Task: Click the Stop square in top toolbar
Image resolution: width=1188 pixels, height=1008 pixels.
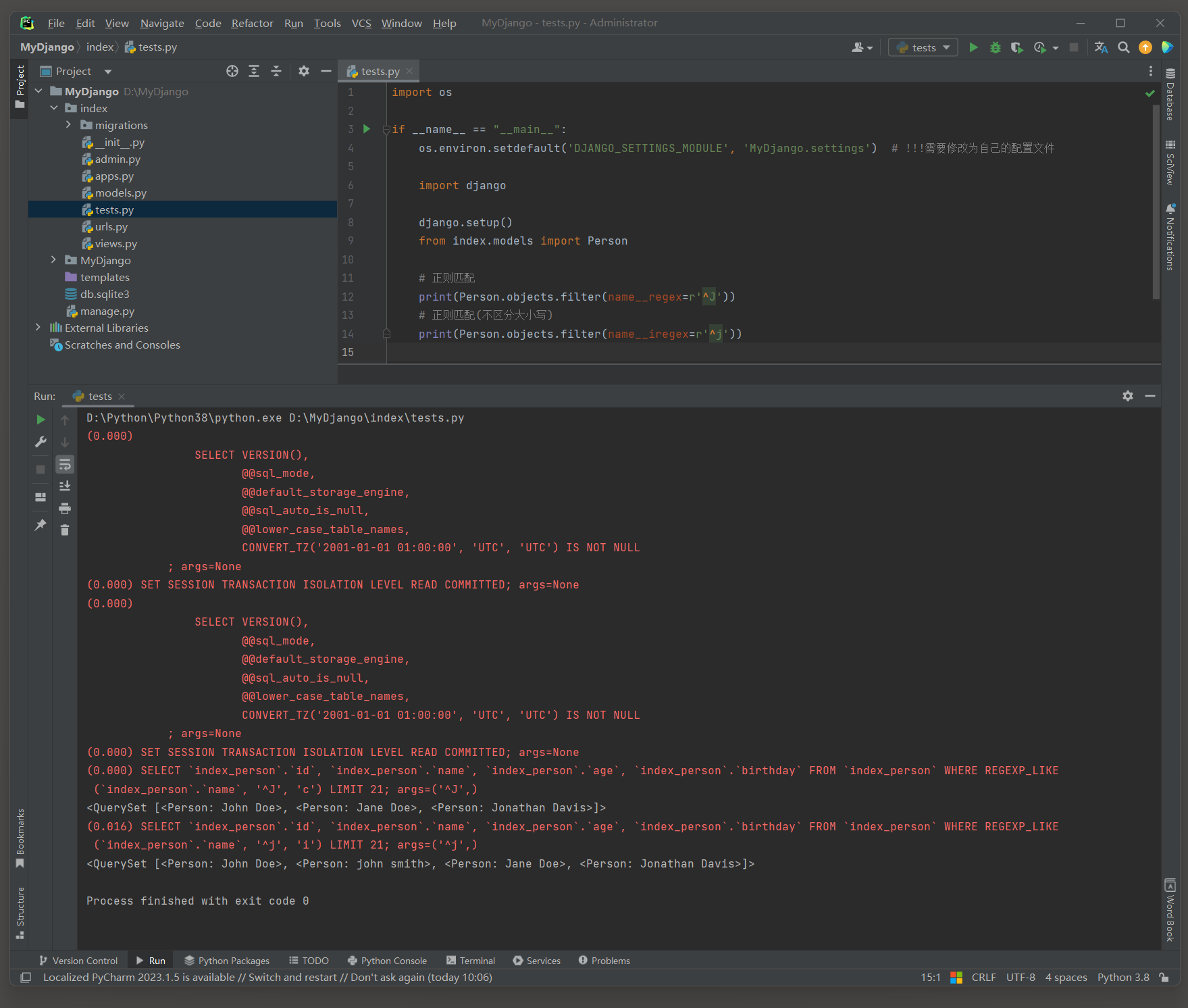Action: click(x=1074, y=47)
